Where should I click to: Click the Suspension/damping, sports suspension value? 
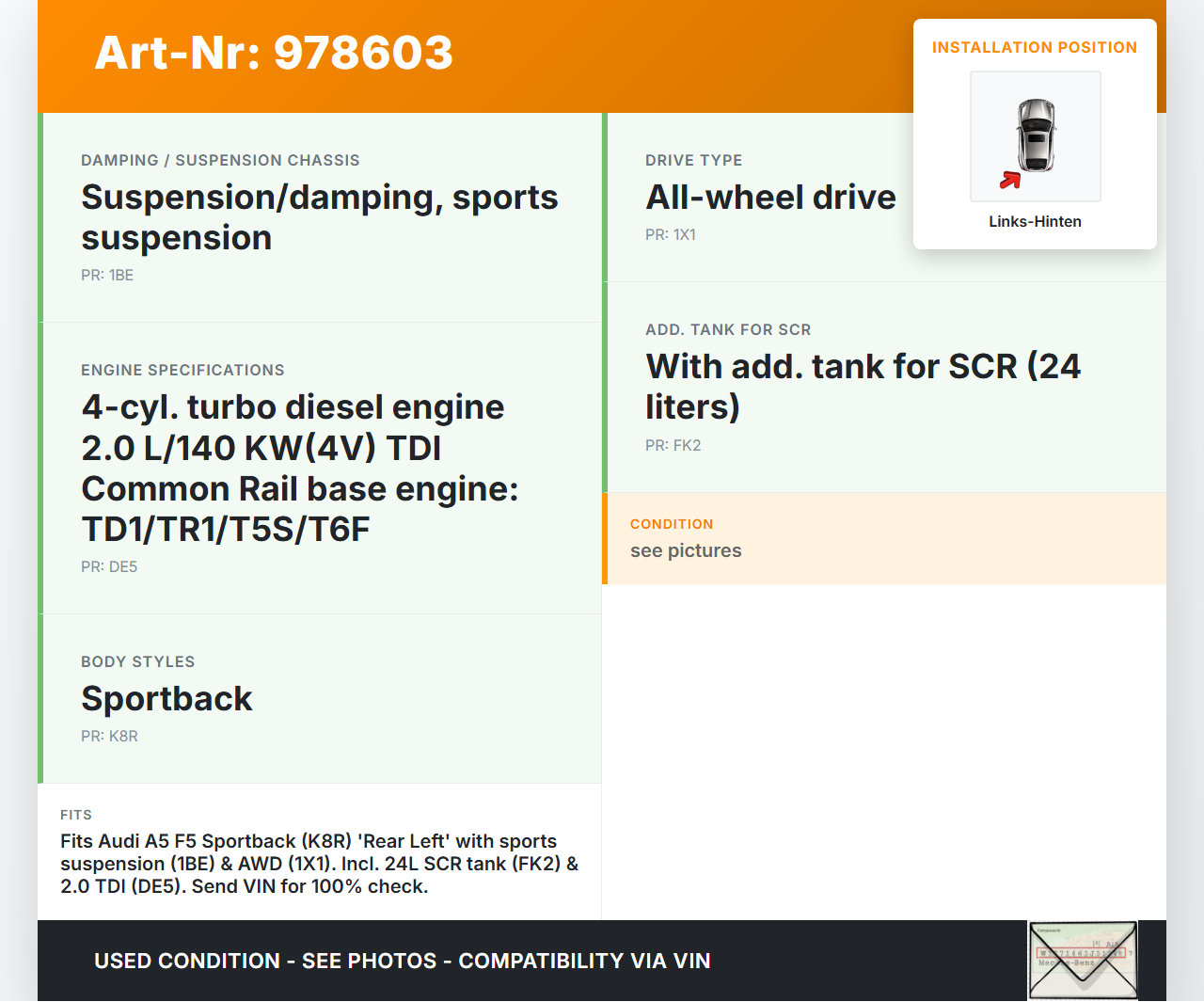tap(319, 217)
